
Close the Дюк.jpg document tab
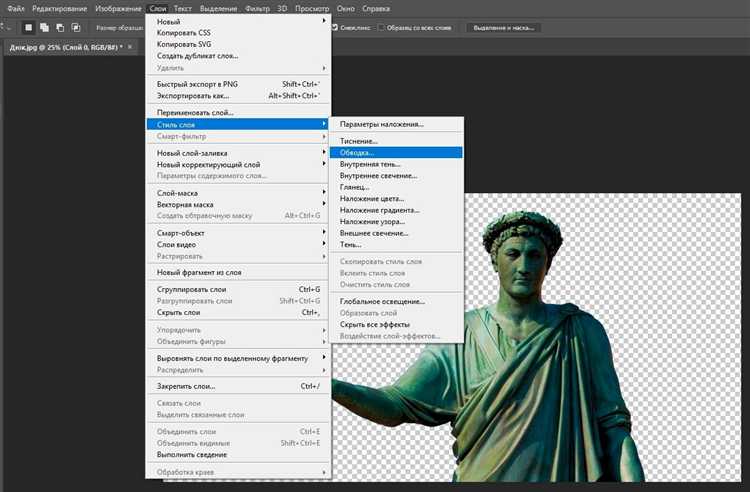[x=130, y=47]
